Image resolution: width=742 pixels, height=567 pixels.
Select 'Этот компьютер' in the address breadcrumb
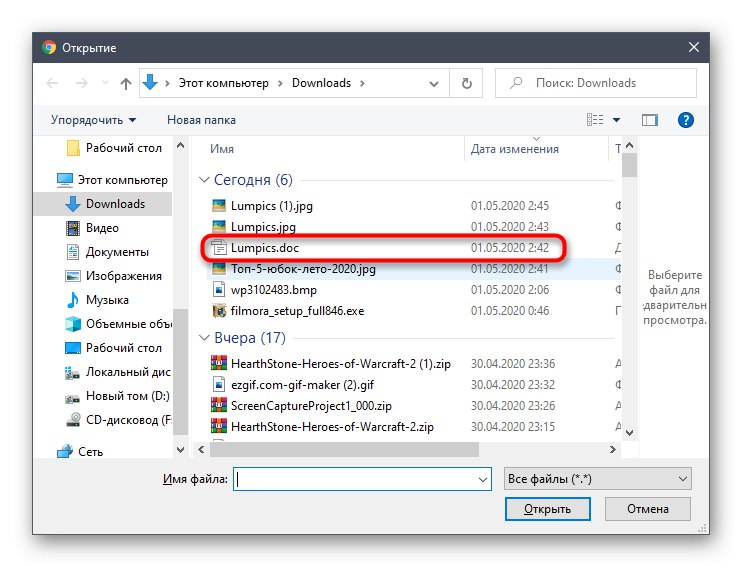(223, 83)
